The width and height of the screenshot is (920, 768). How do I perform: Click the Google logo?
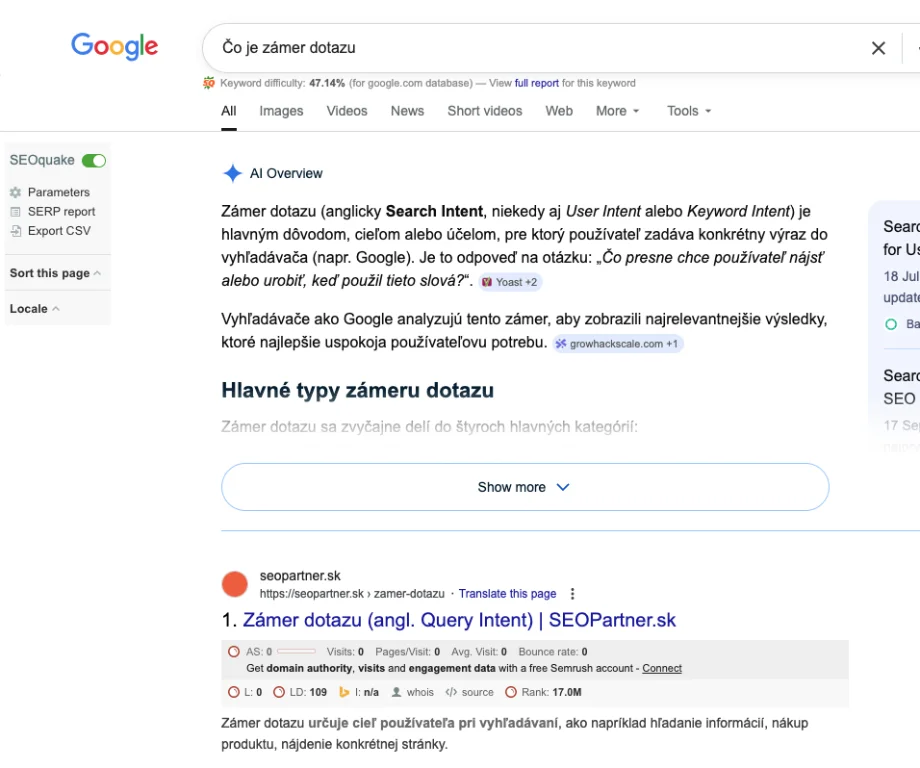click(114, 46)
